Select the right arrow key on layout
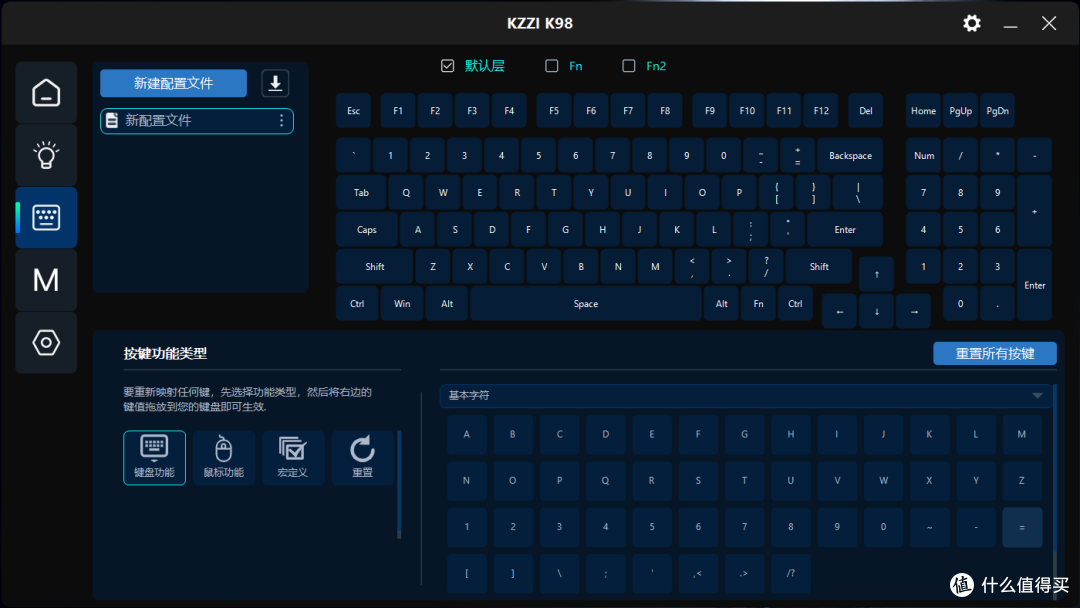The width and height of the screenshot is (1080, 608). point(914,311)
